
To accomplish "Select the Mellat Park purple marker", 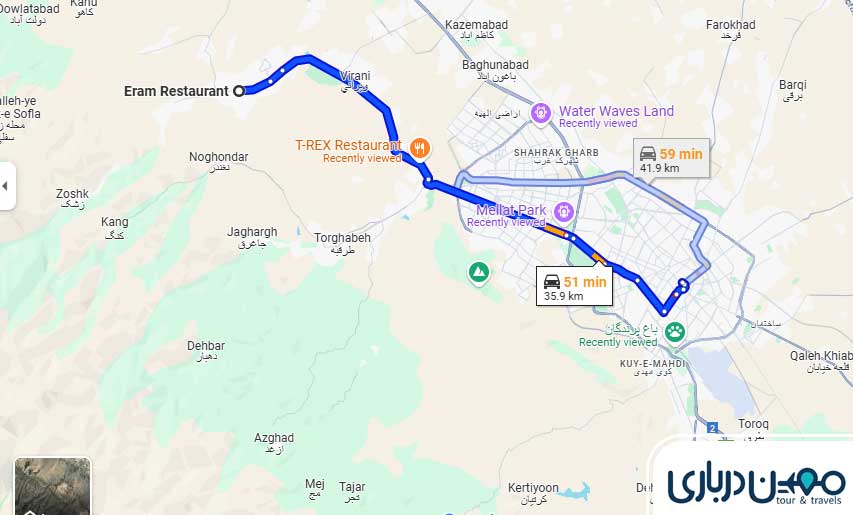I will (564, 212).
